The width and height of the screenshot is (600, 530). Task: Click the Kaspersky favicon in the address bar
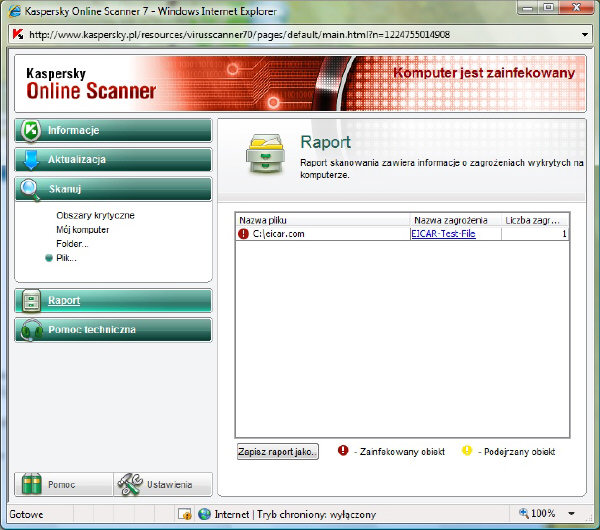[x=18, y=34]
